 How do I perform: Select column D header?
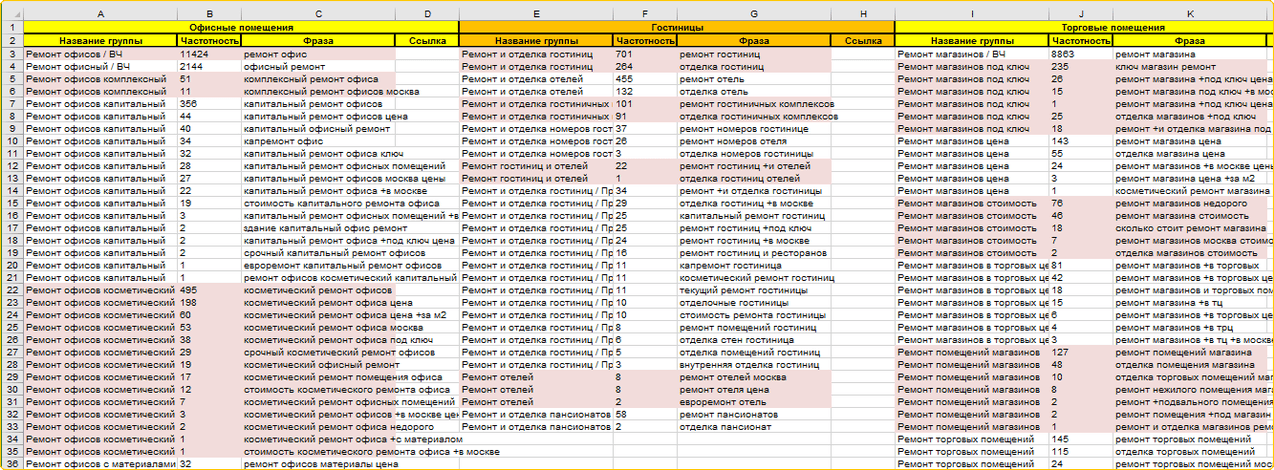(x=427, y=15)
